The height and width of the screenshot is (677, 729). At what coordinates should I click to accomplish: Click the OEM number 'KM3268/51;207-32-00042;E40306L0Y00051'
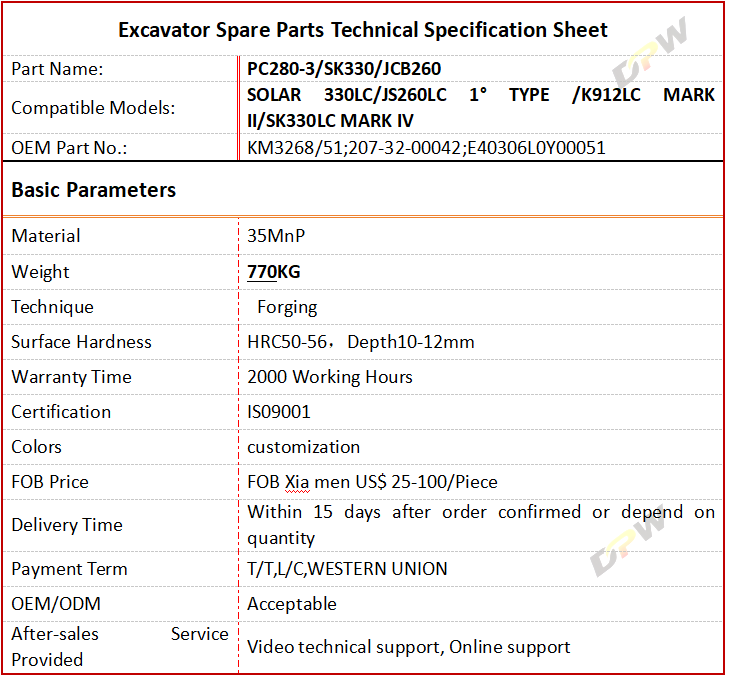(x=426, y=148)
